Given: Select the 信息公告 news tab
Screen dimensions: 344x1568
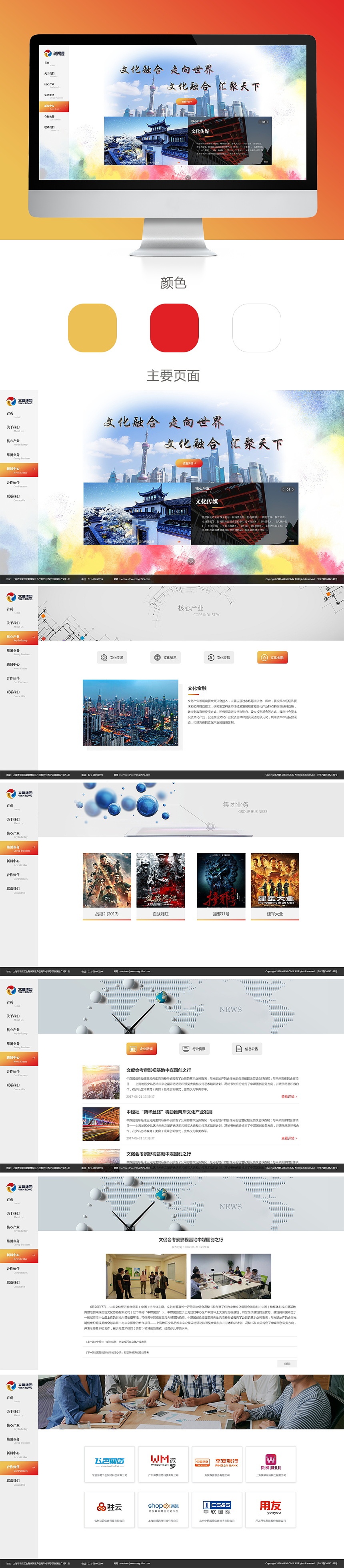Looking at the screenshot, I should [248, 1049].
